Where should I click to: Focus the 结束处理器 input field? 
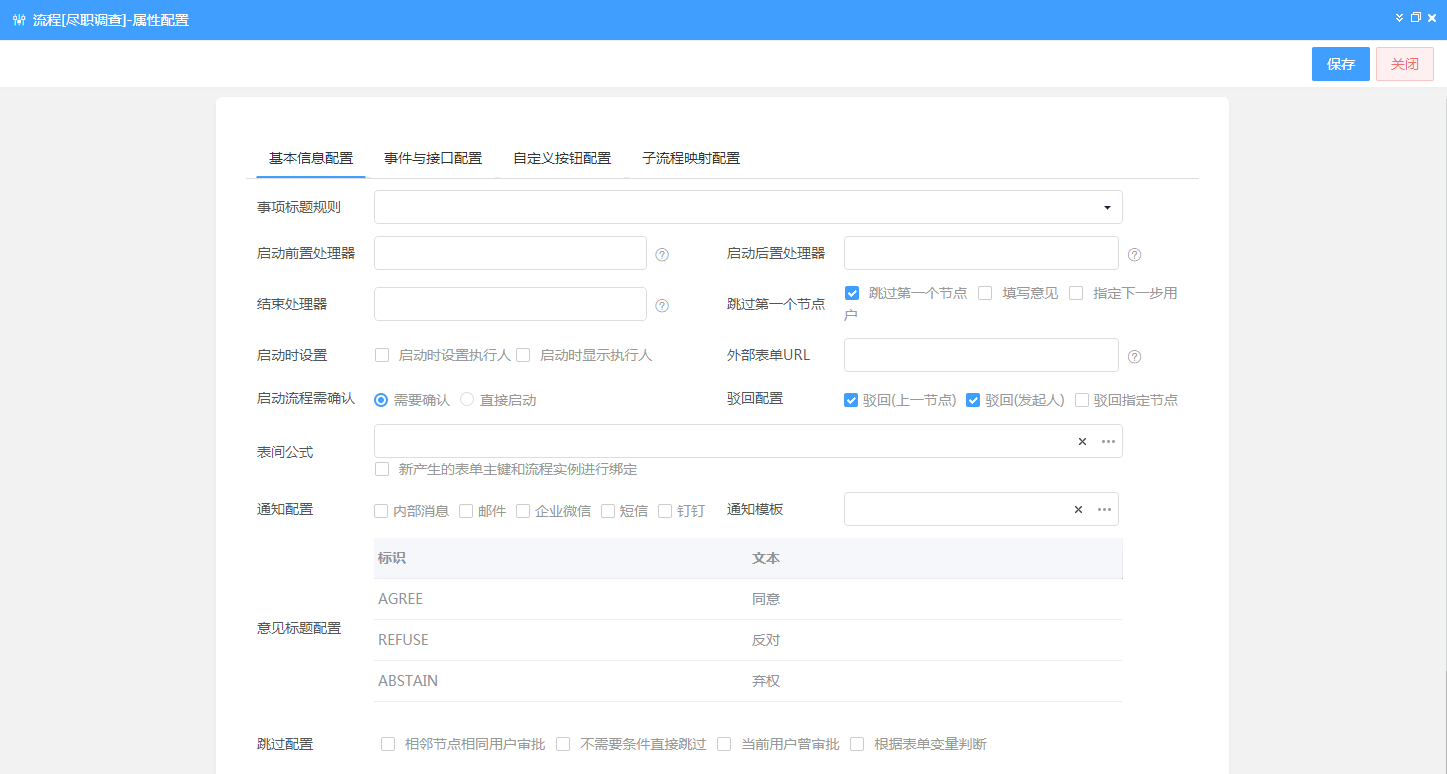[x=510, y=304]
